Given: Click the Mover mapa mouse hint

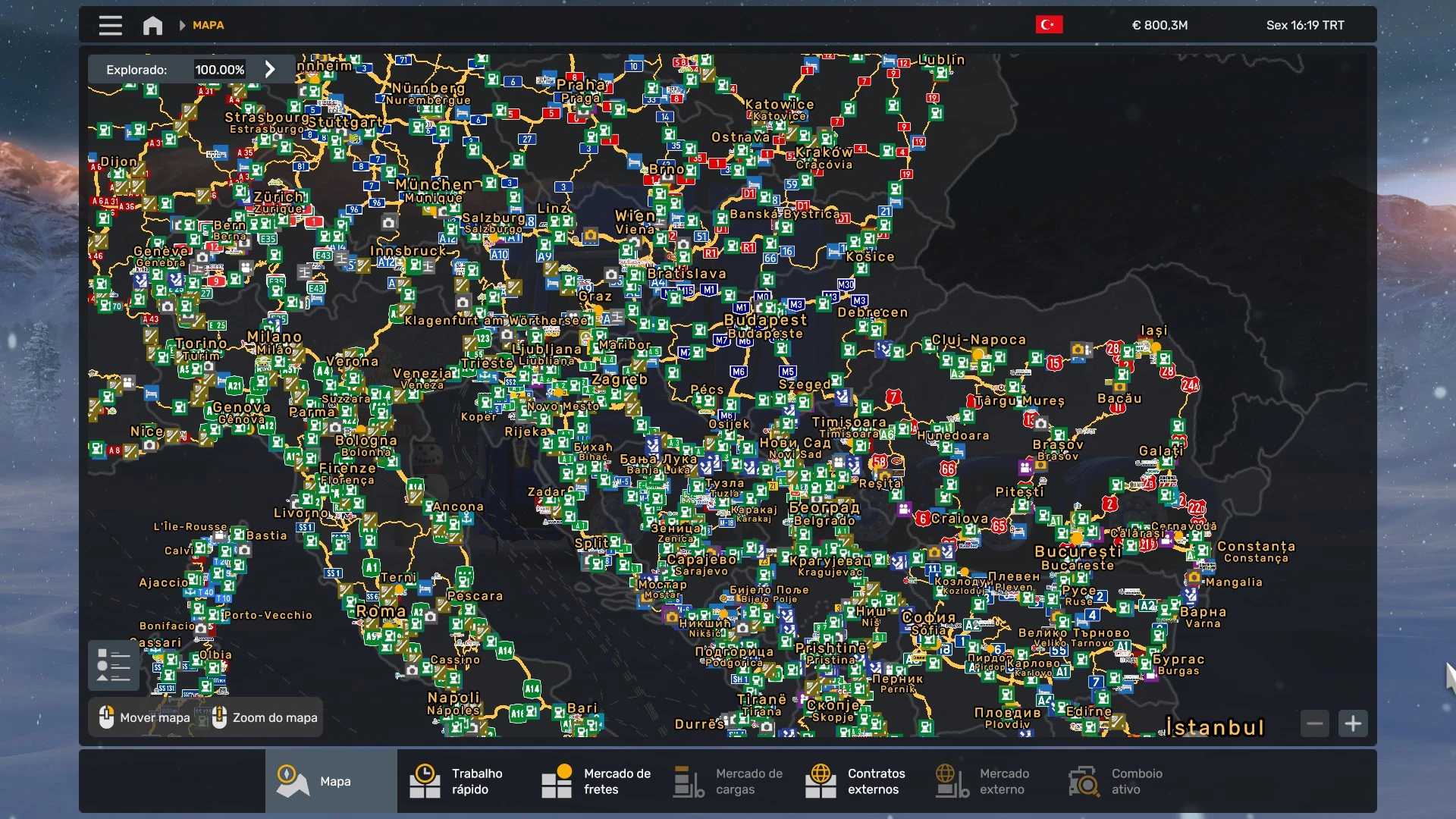Looking at the screenshot, I should [x=145, y=717].
